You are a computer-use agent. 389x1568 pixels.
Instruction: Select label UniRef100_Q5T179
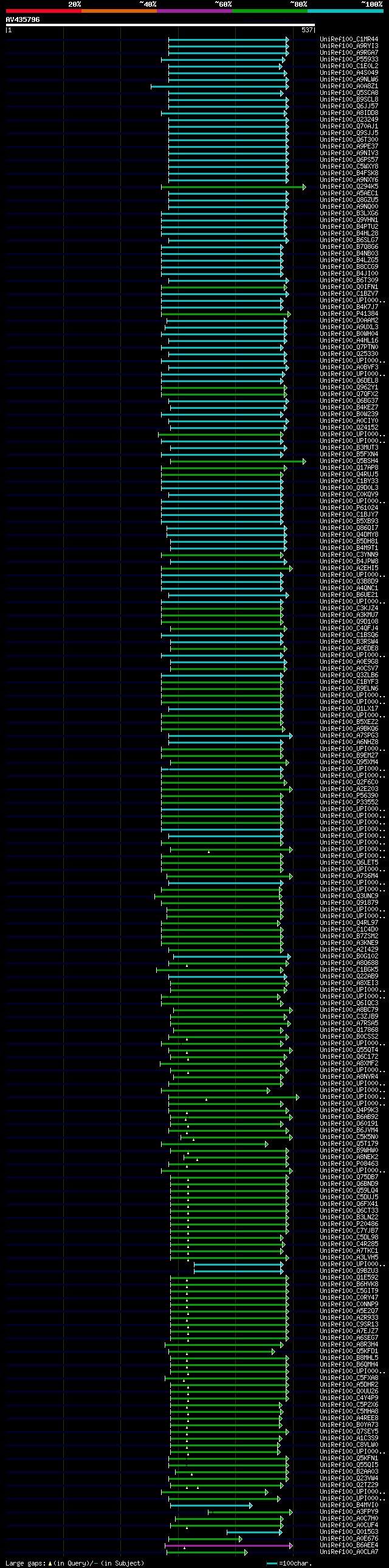coord(349,1144)
